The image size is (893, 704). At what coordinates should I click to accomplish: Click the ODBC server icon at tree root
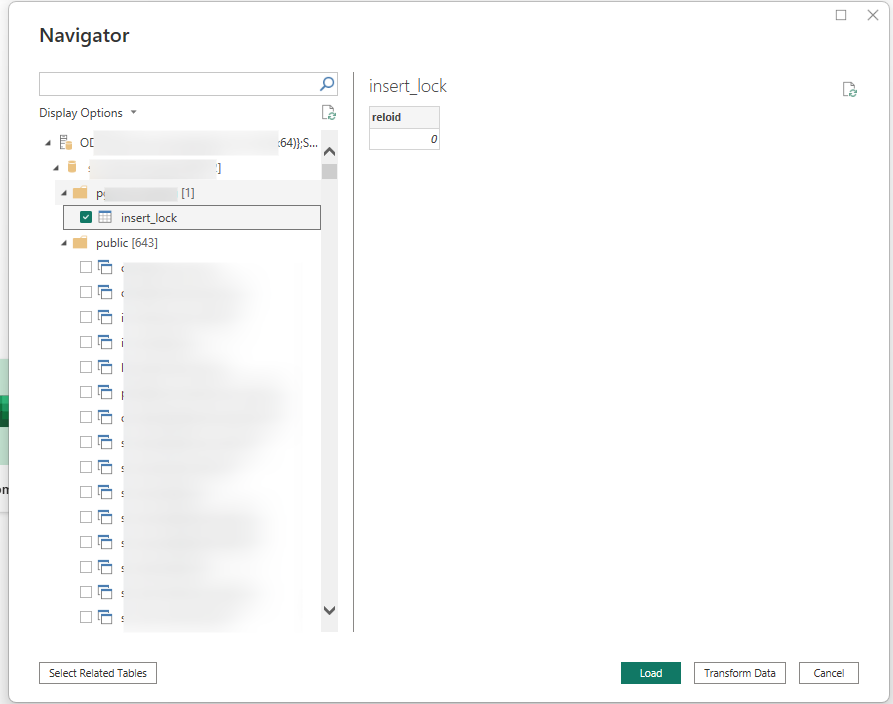point(66,143)
